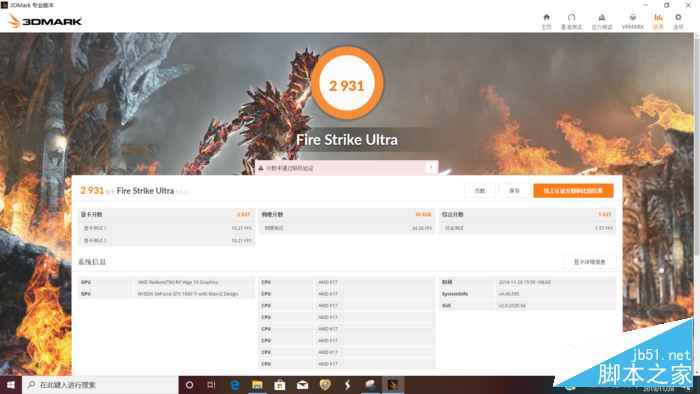Click the active 3DMark taskbar icon
Viewport: 700px width, 394px height.
[393, 385]
